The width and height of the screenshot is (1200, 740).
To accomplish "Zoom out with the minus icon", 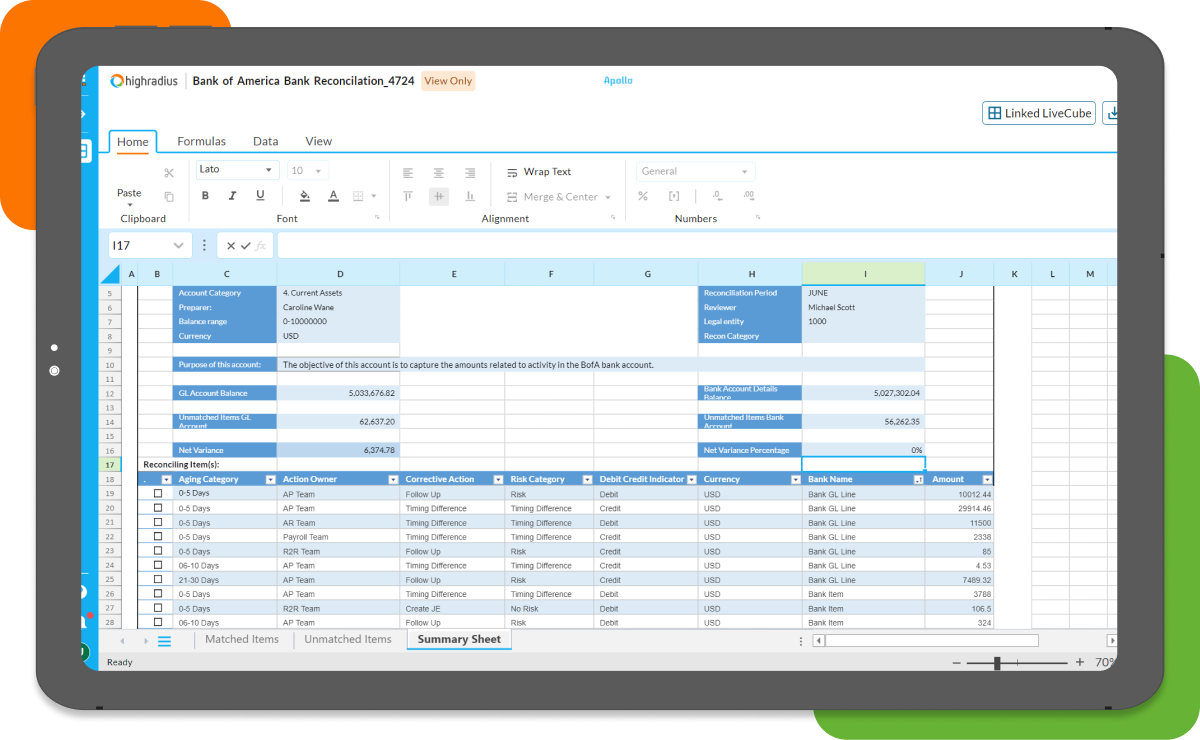I will 957,663.
